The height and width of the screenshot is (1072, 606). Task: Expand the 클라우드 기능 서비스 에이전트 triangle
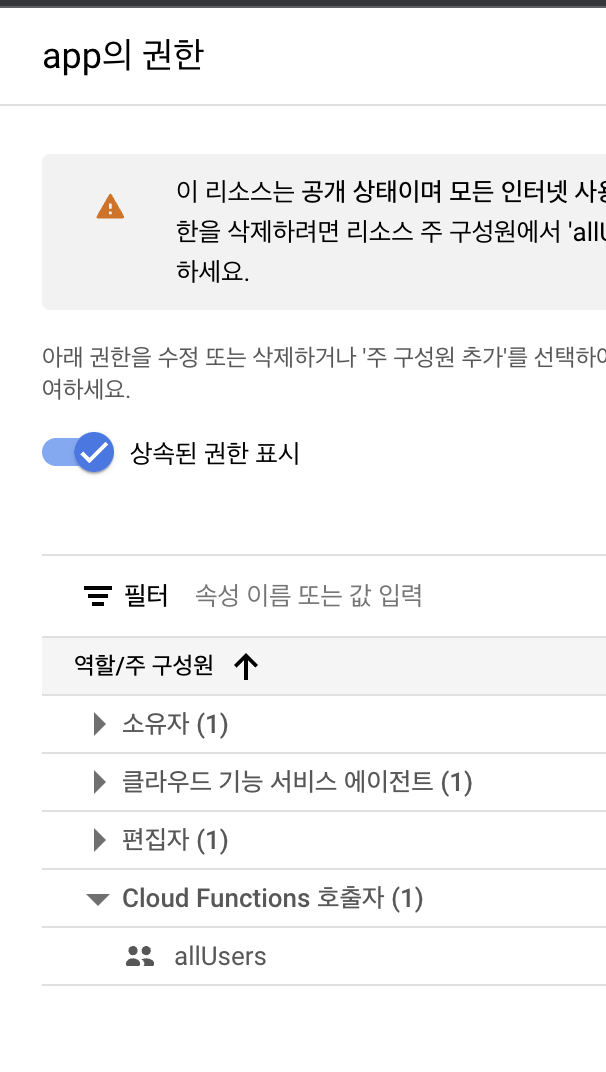pos(100,782)
